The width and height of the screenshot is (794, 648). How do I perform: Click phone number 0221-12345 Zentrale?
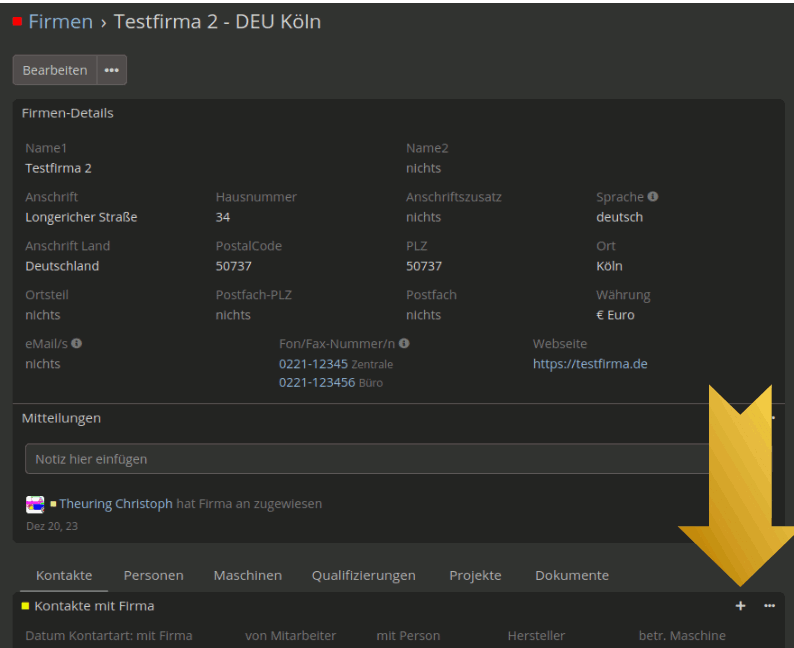(313, 364)
